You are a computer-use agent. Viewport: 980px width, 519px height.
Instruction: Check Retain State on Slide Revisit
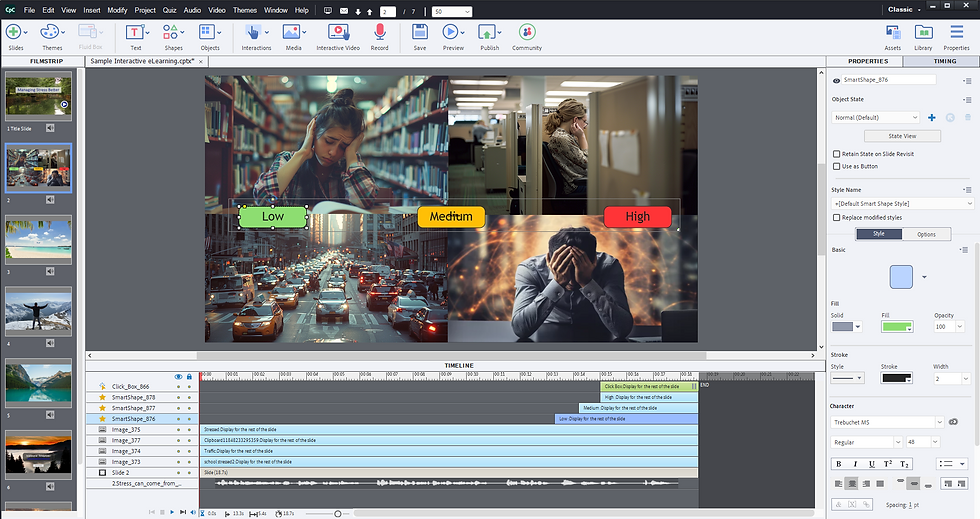coord(836,154)
